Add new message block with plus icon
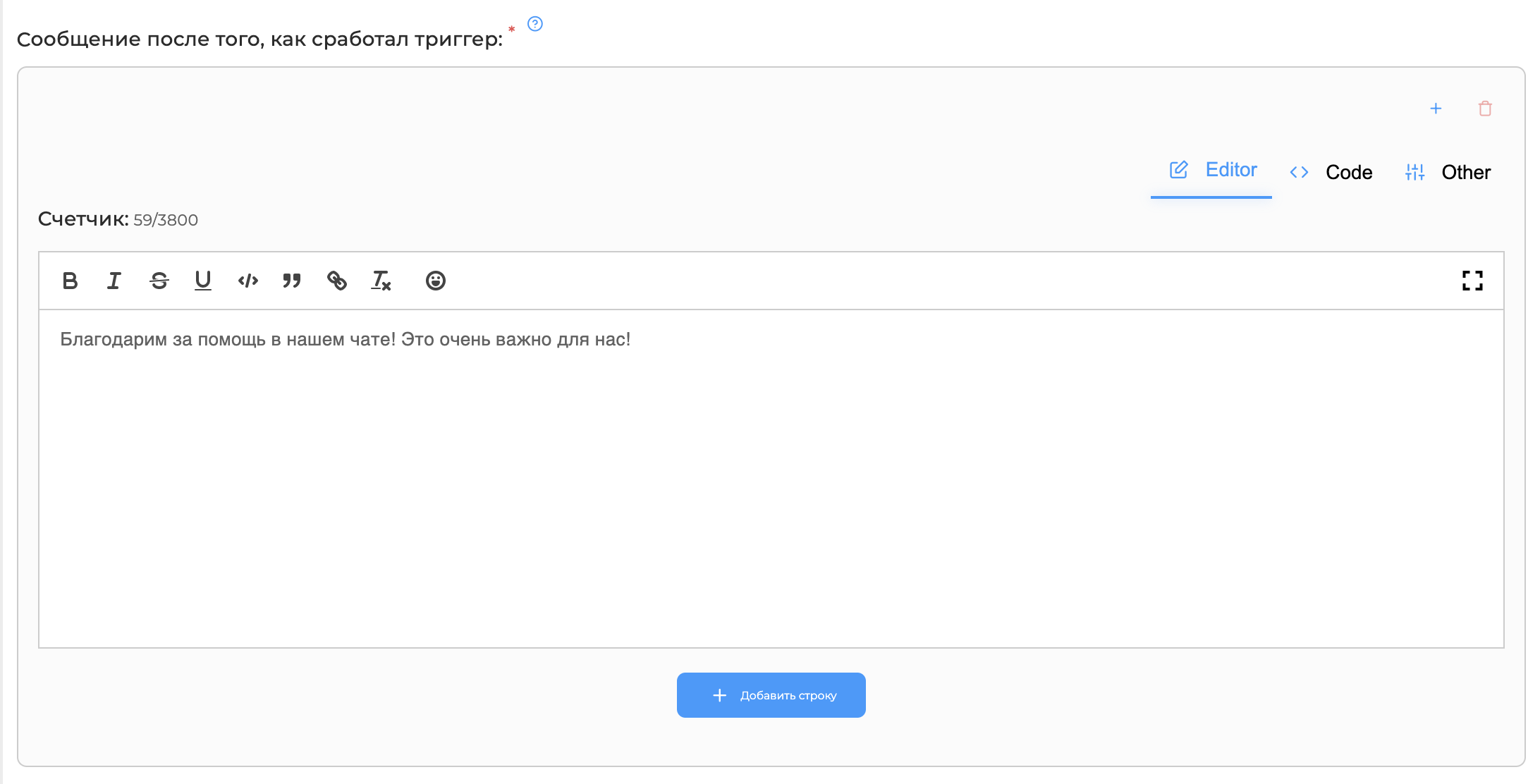The width and height of the screenshot is (1540, 784). tap(1436, 109)
